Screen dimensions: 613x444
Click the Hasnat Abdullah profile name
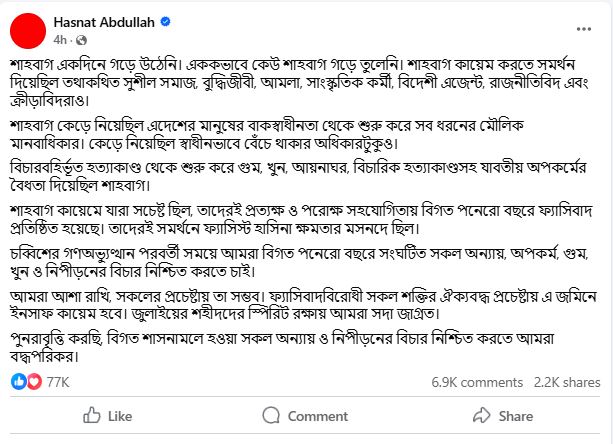(104, 22)
